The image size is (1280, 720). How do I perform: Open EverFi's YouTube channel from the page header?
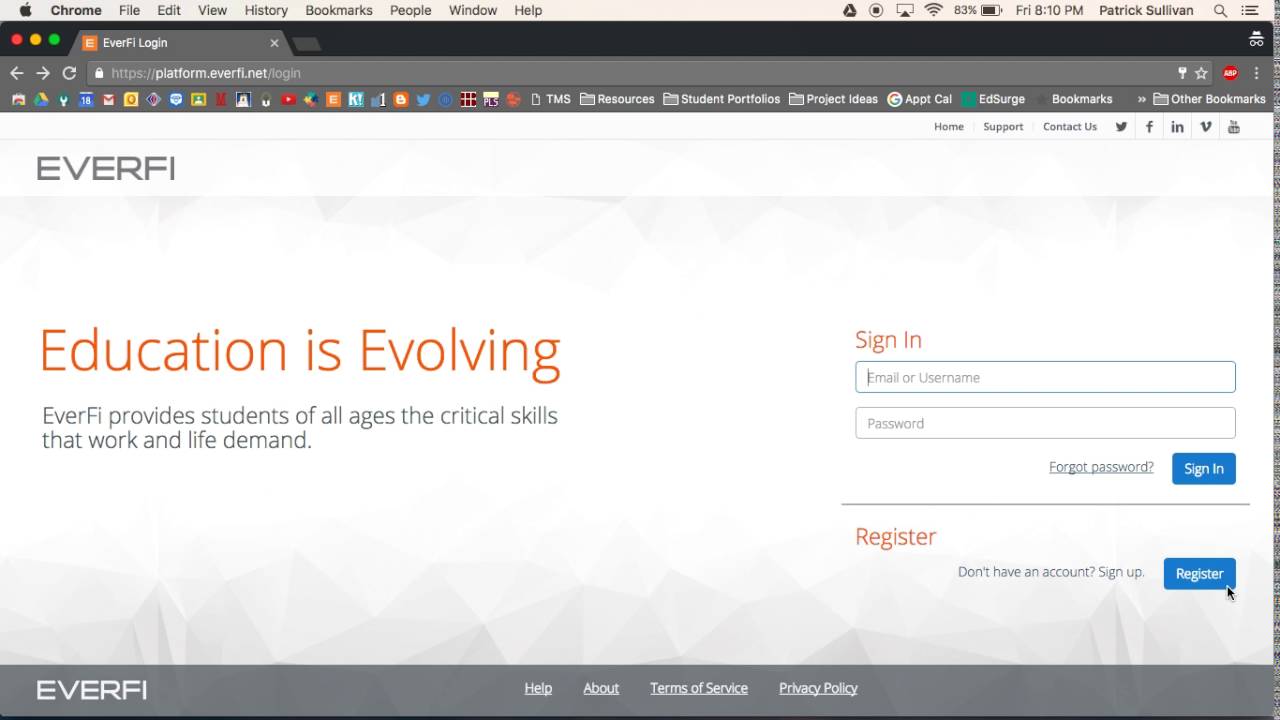tap(1234, 127)
